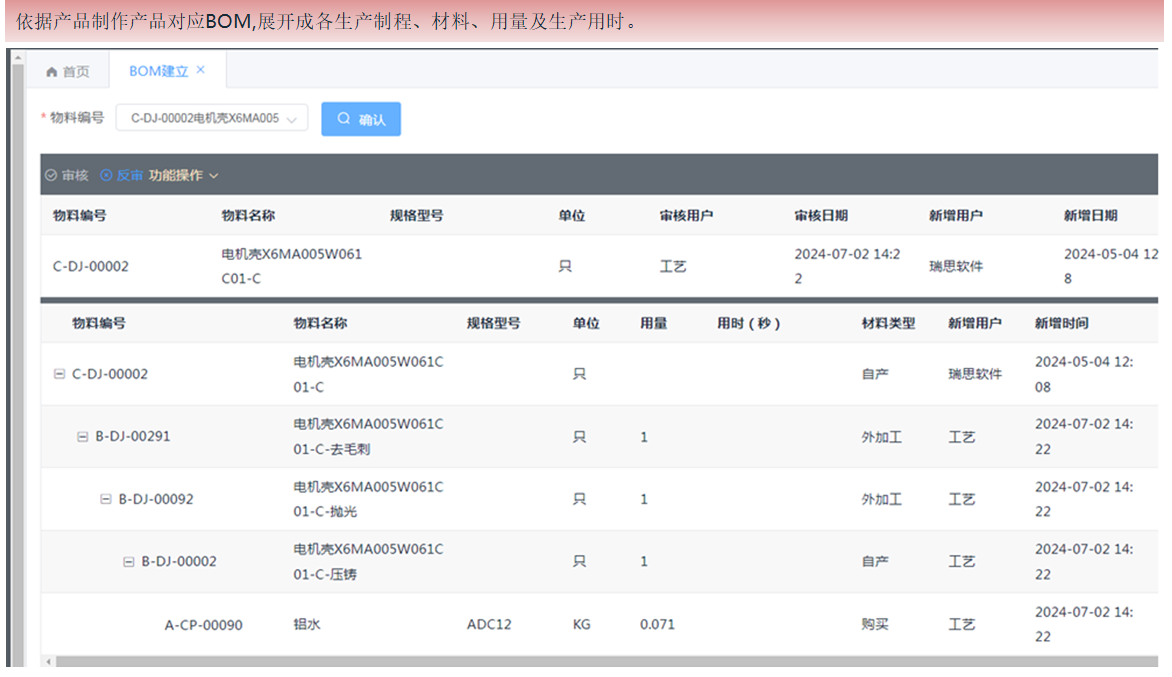Click the 物料名称 header in upper table
1172x677 pixels.
point(248,216)
